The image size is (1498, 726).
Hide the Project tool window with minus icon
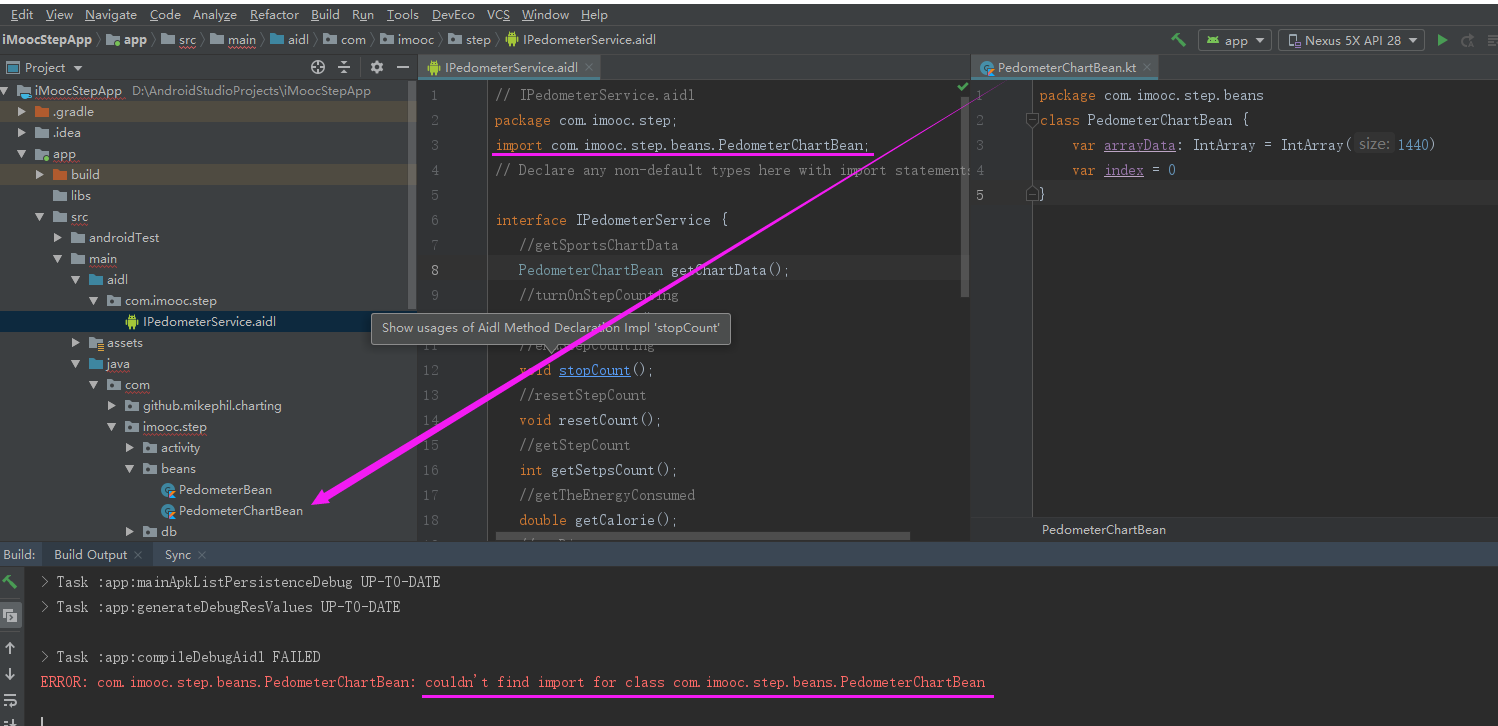tap(404, 67)
